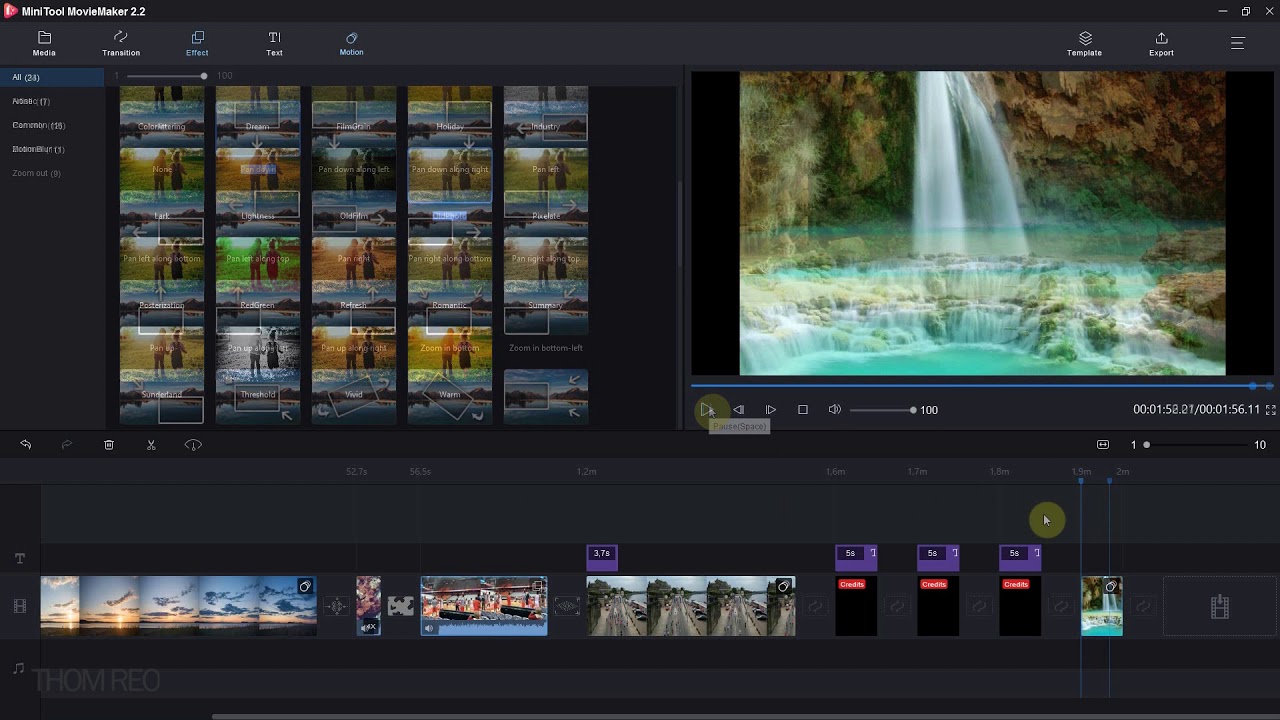Viewport: 1280px width, 720px height.
Task: Select the third 5s text clip
Action: point(1020,559)
